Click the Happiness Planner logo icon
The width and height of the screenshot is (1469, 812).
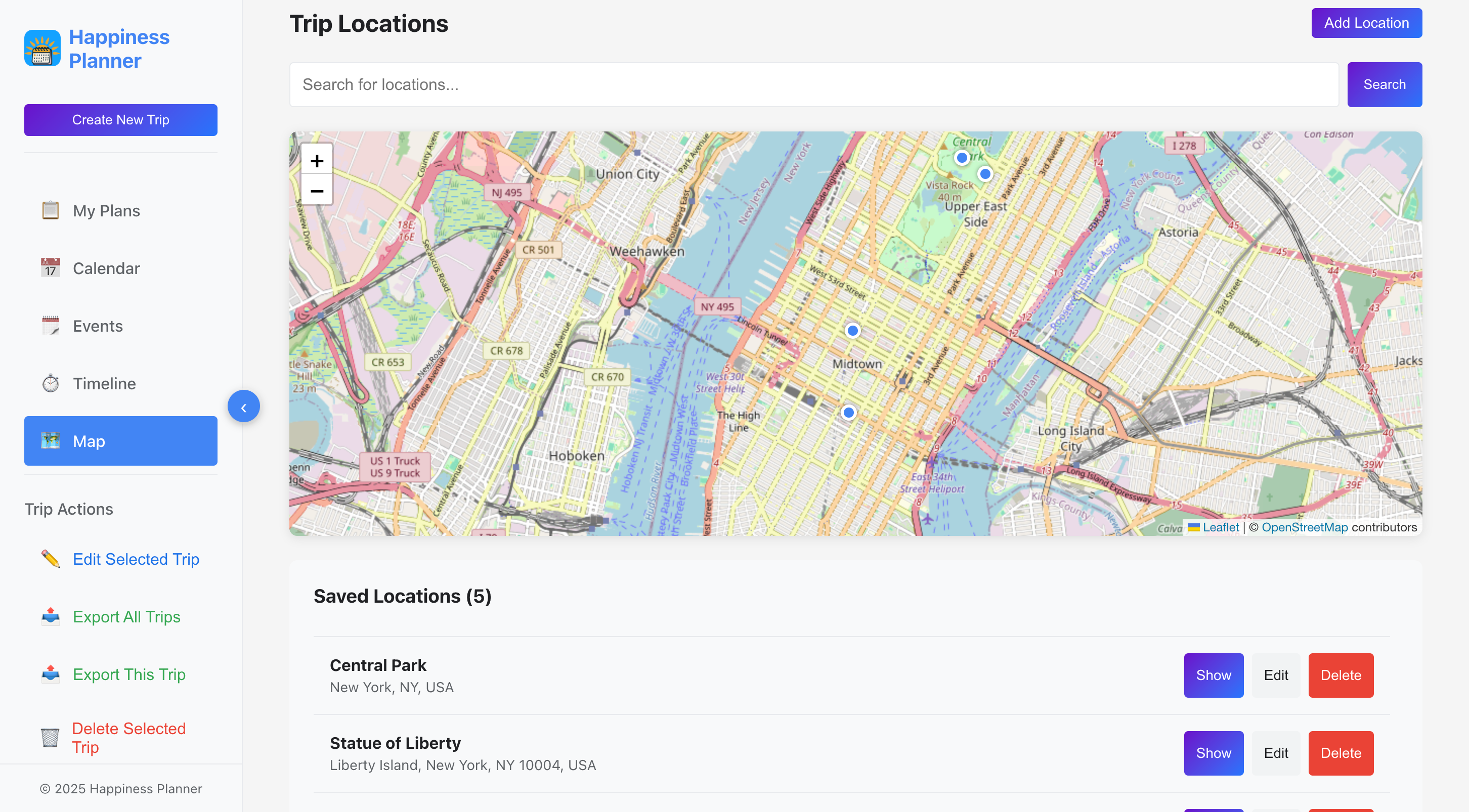coord(42,49)
